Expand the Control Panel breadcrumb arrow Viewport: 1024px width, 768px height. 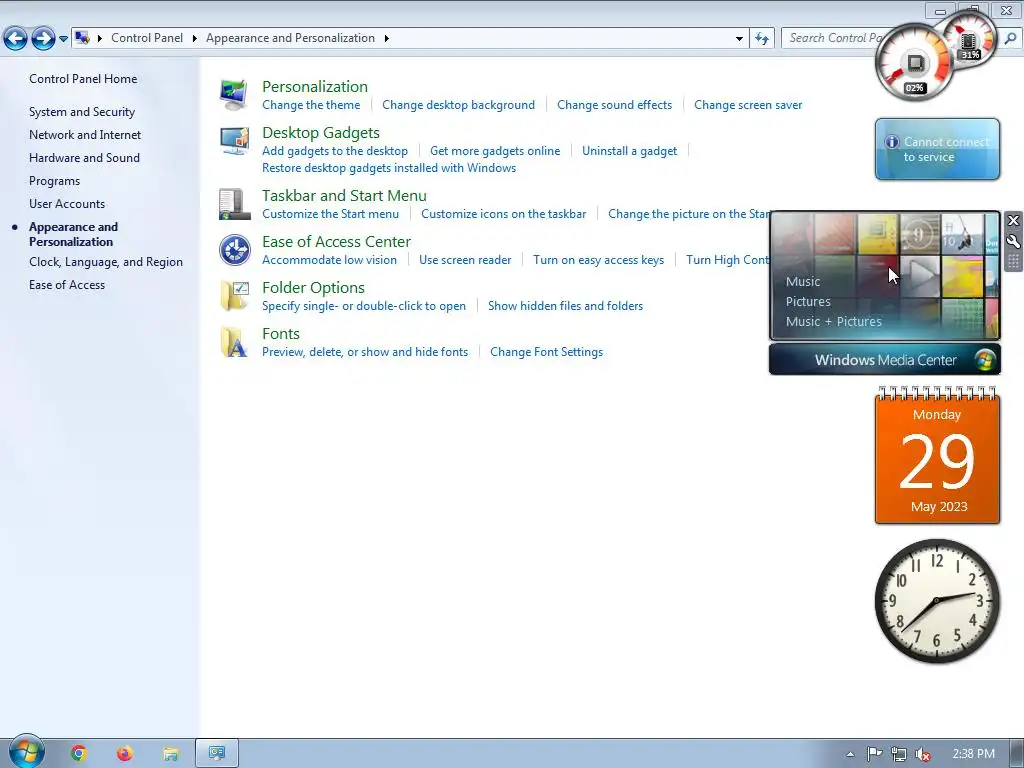pos(195,39)
